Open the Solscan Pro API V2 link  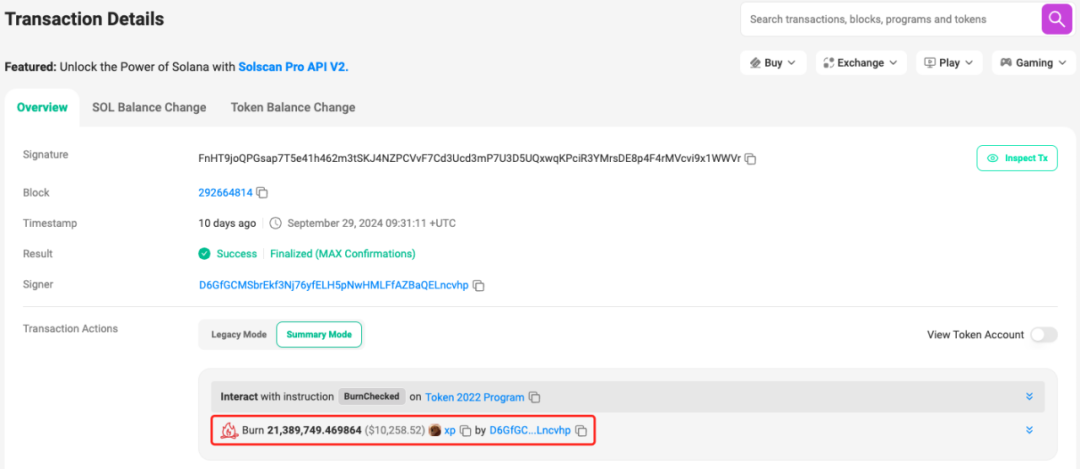click(x=292, y=67)
